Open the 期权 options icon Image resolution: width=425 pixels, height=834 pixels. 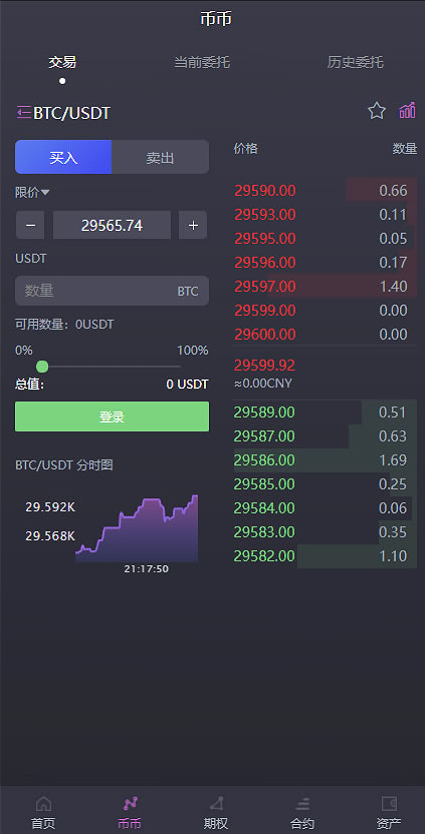(x=216, y=803)
